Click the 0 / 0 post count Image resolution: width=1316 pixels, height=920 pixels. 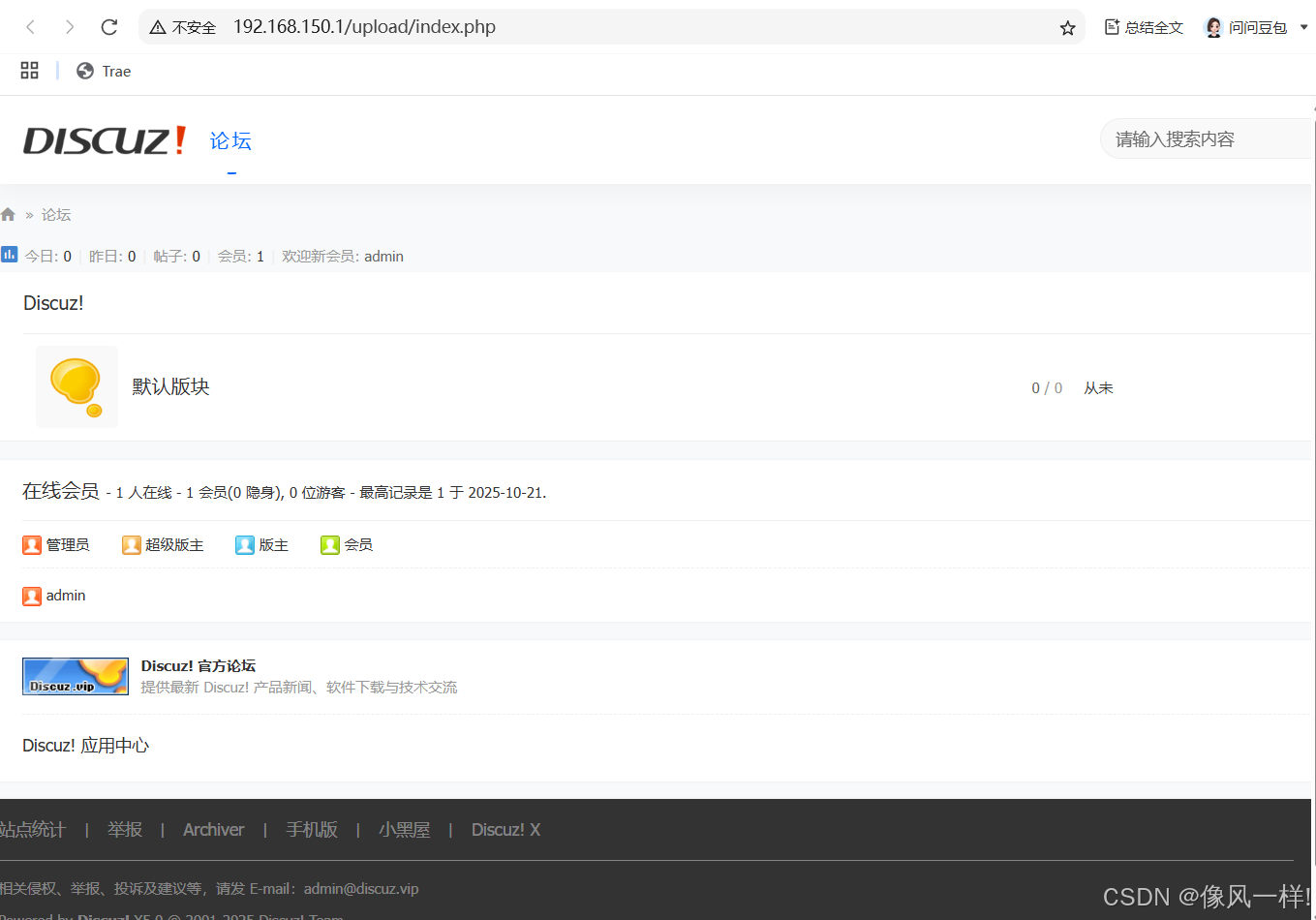[x=1047, y=388]
